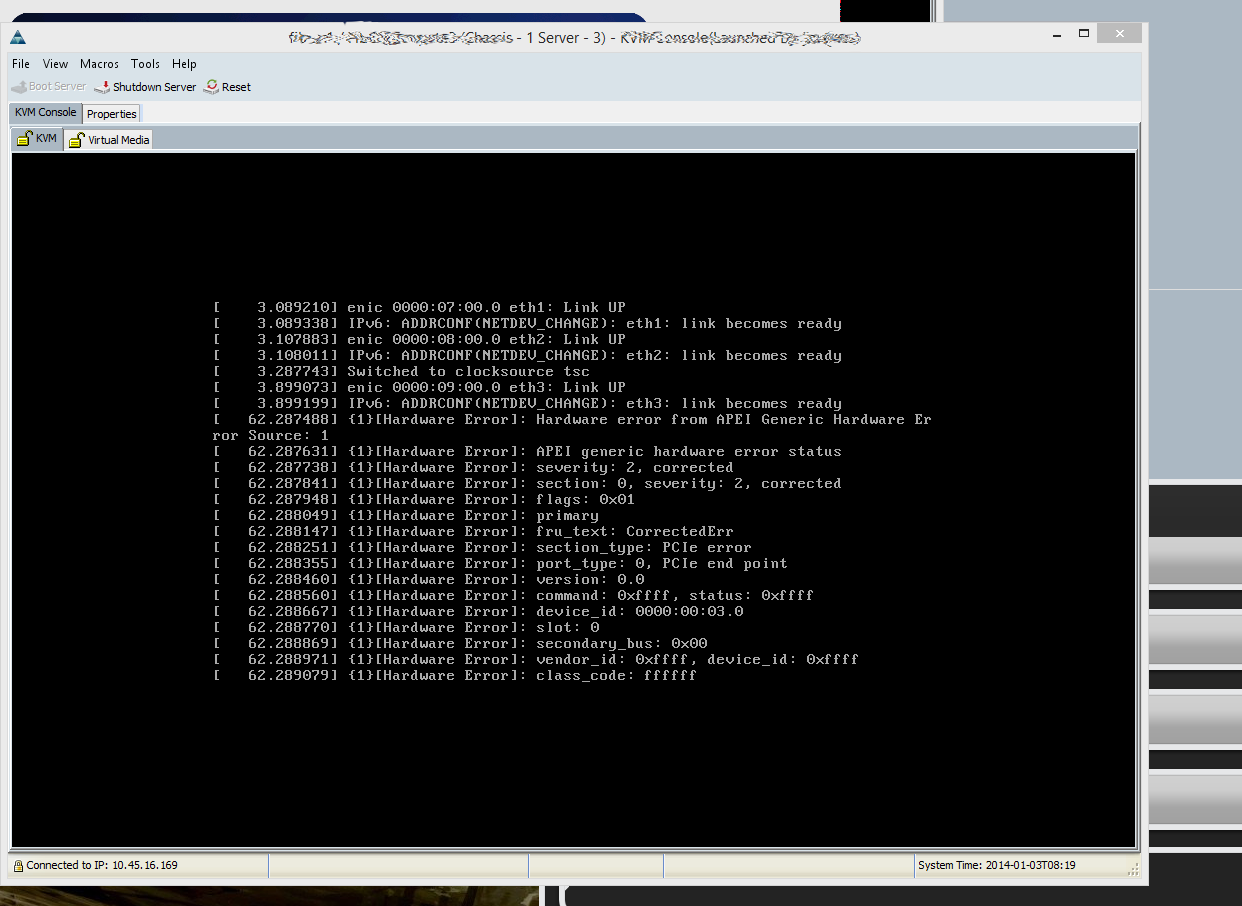Click the window resize grip in status bar
This screenshot has width=1242, height=906.
coord(1133,869)
